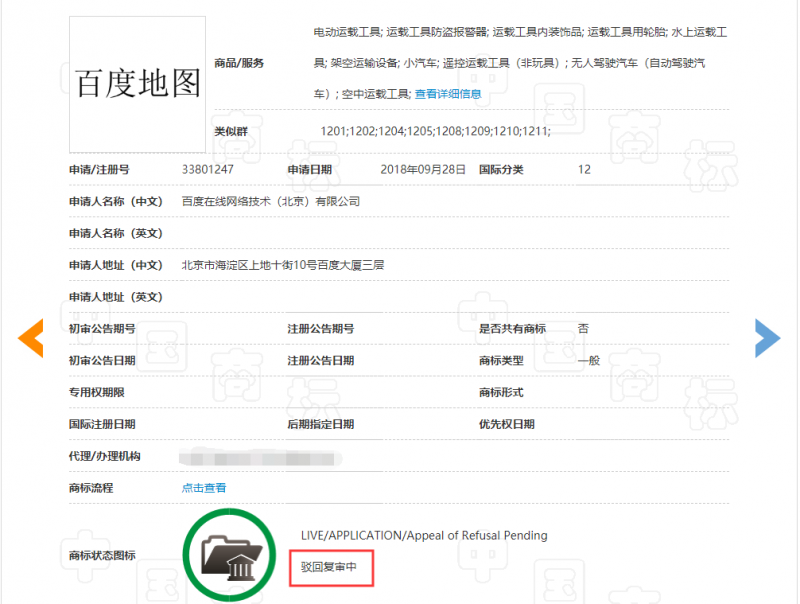Screen dimensions: 800x604
Task: Select goods text starting 电动运载工具
Action: (x=520, y=63)
